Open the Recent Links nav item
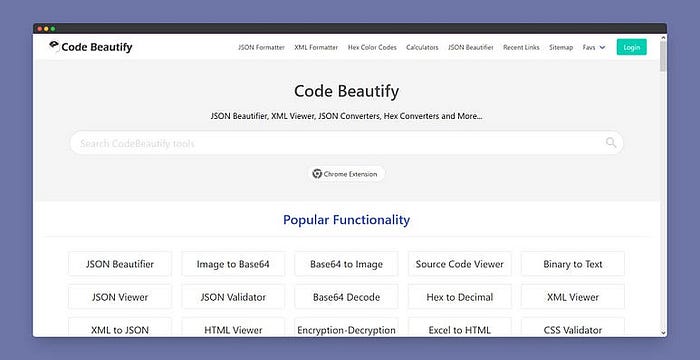Viewport: 700px width, 360px height. pos(521,47)
